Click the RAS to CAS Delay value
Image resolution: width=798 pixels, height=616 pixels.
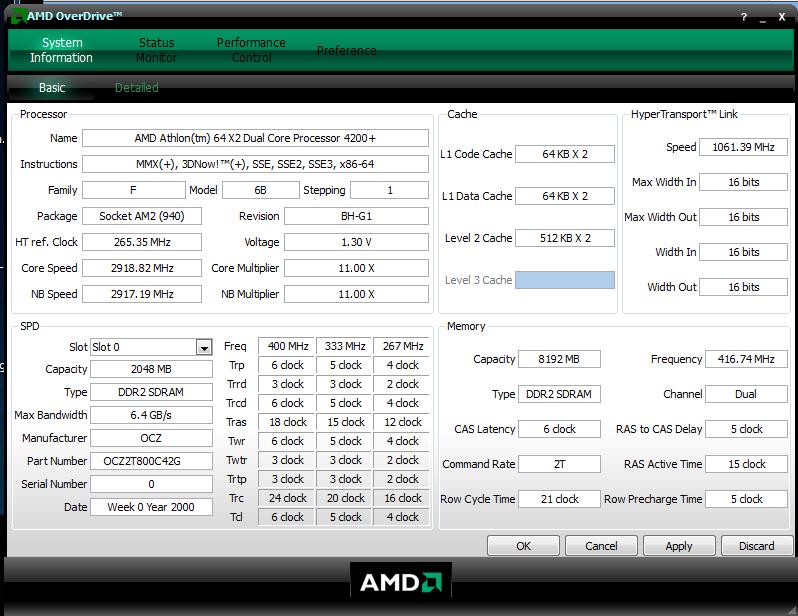[746, 429]
